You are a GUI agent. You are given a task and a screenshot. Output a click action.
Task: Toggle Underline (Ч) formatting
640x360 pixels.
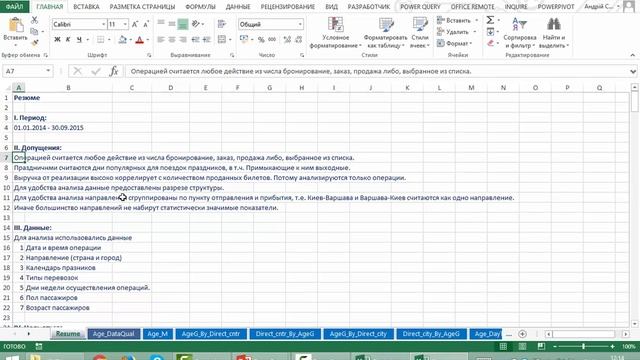pos(79,40)
